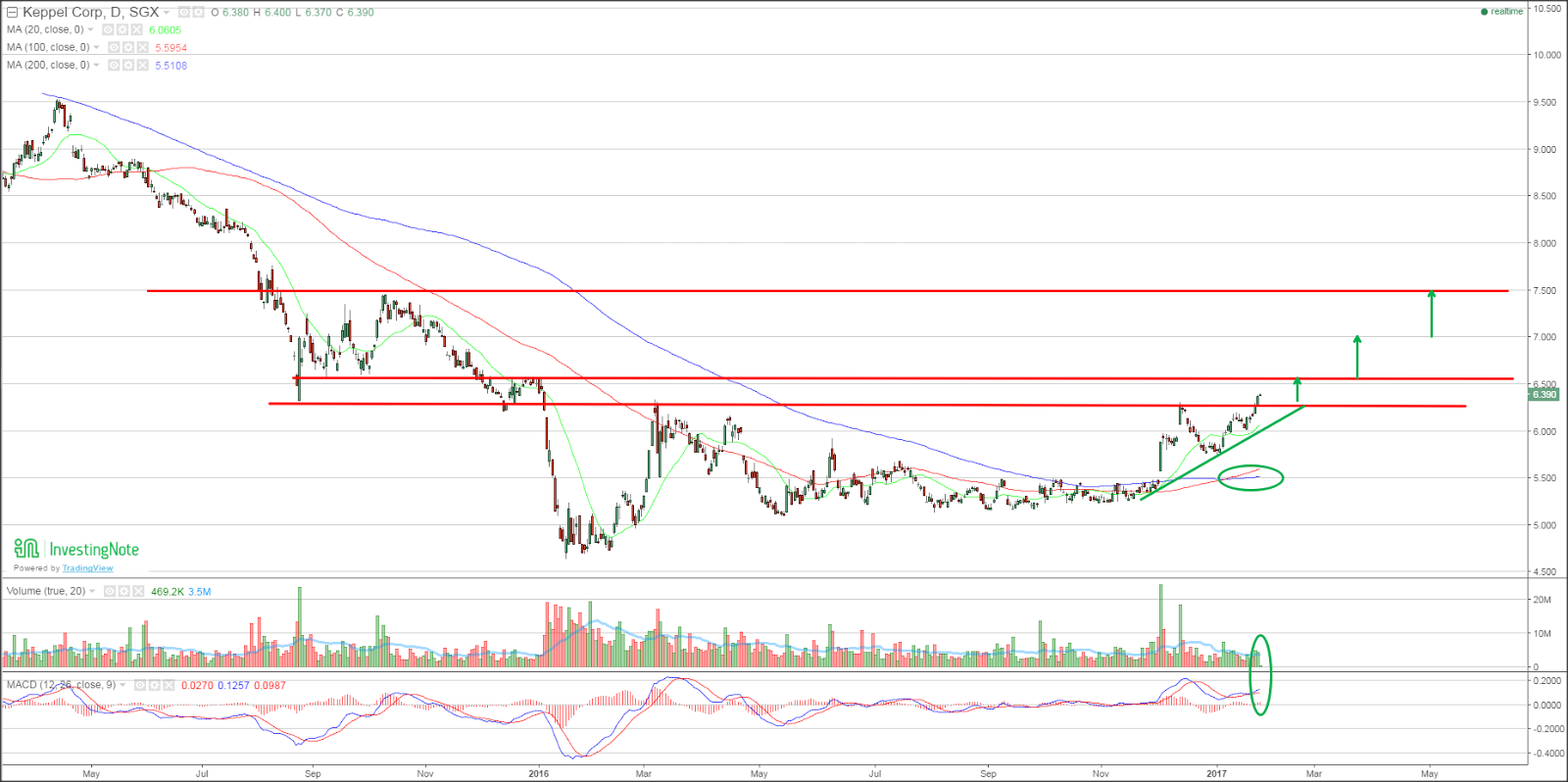The image size is (1568, 782).
Task: Open MA 20 indicator settings gear
Action: [x=122, y=30]
